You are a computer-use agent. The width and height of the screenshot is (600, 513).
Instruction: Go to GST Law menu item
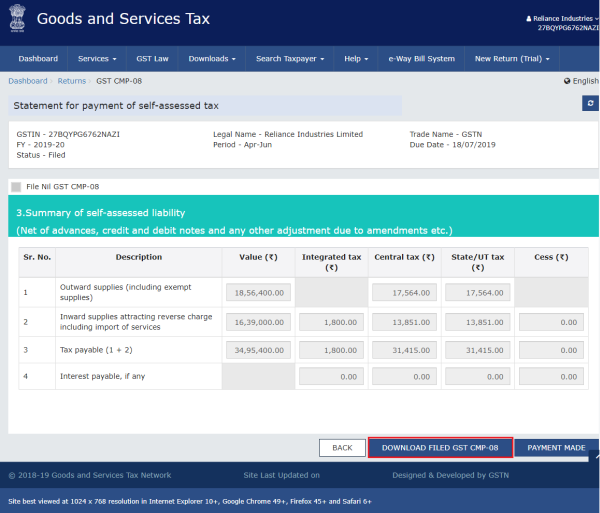click(x=153, y=59)
